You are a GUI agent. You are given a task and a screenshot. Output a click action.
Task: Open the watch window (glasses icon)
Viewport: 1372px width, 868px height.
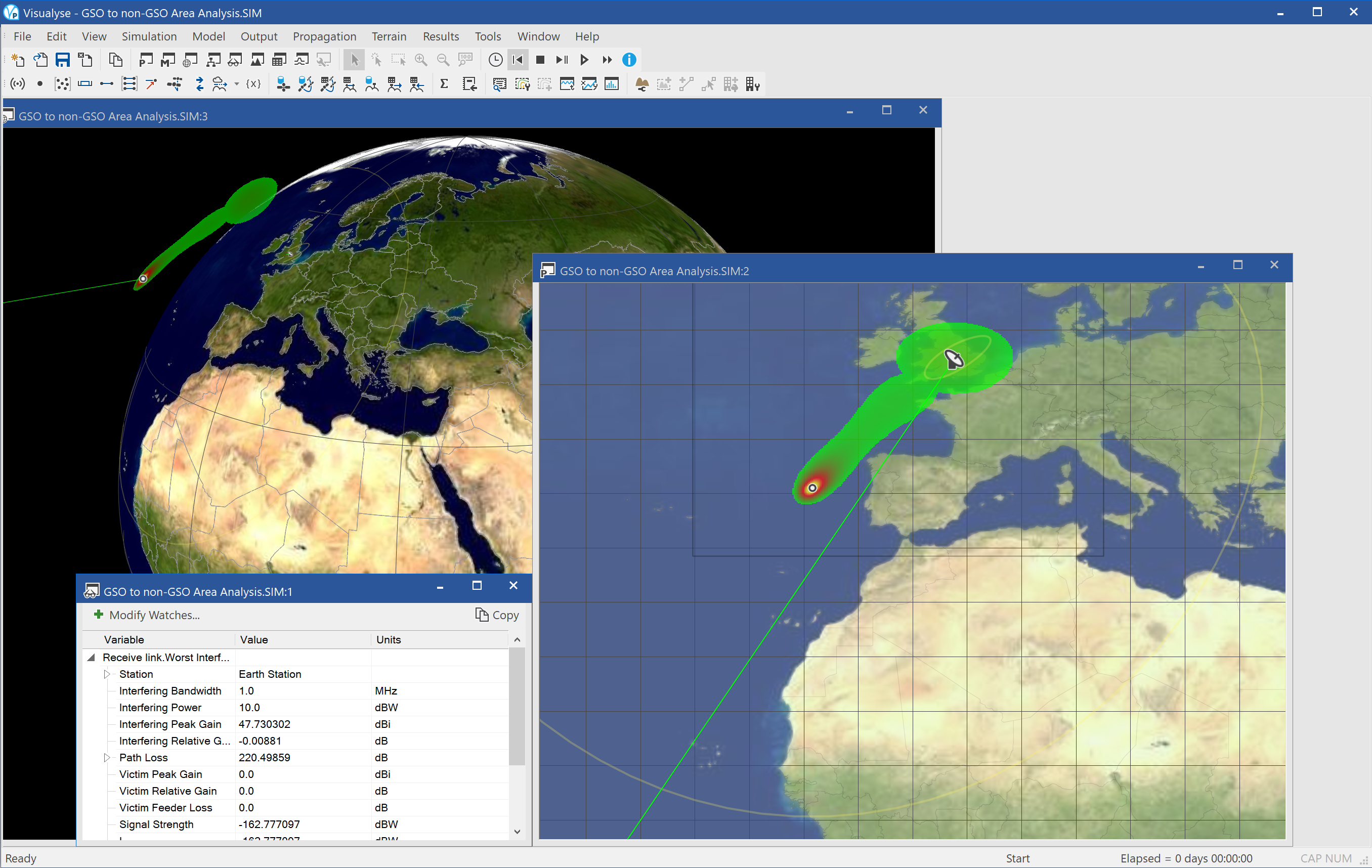tap(235, 60)
